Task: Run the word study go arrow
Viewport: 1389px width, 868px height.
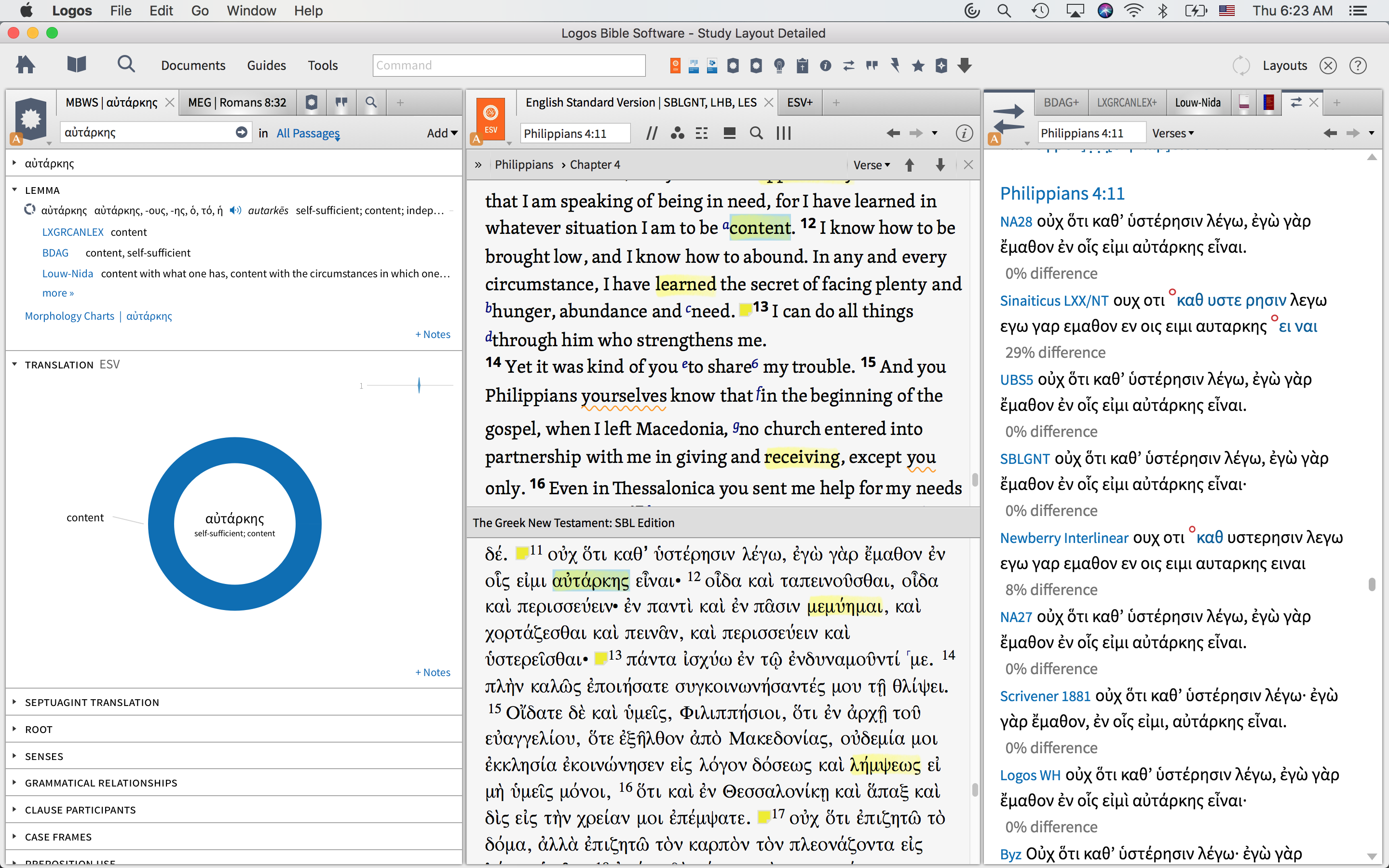Action: click(x=242, y=133)
